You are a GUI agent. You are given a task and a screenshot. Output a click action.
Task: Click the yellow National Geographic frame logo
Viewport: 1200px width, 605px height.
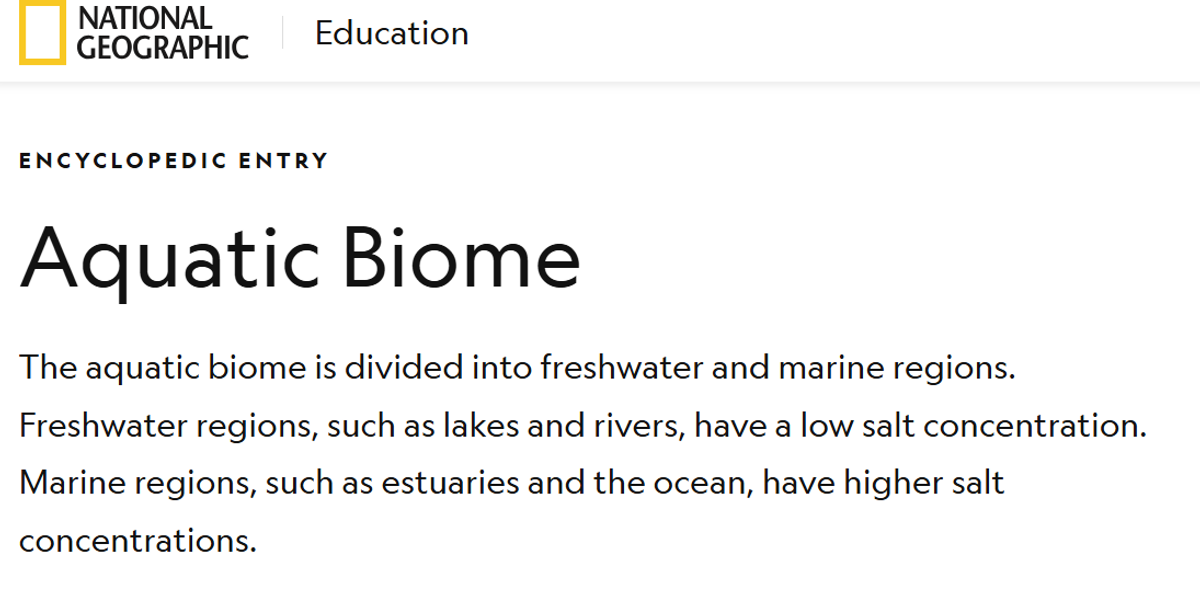(42, 32)
